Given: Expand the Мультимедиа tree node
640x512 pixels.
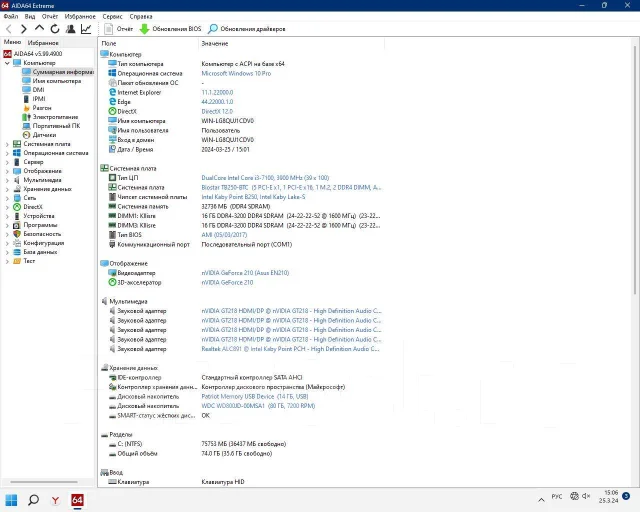Looking at the screenshot, I should (7, 180).
